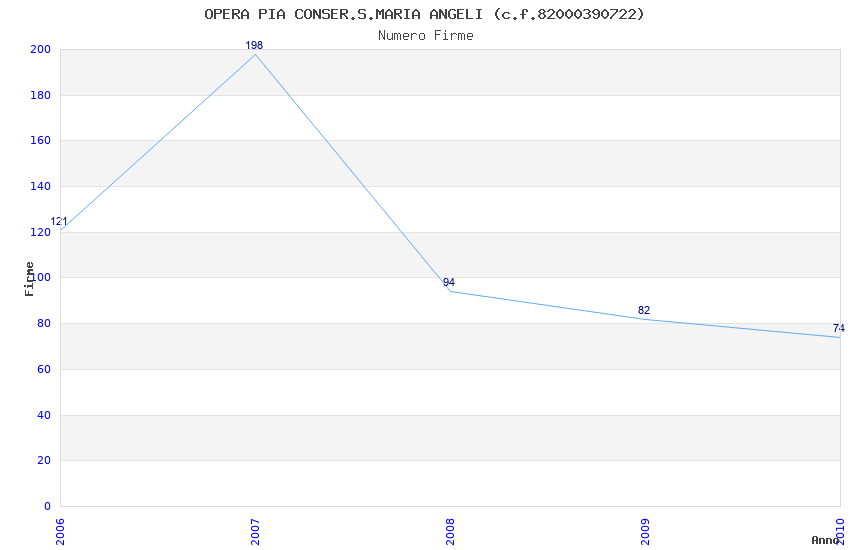Select the Numero Firme subtitle
The image size is (850, 550).
426,36
